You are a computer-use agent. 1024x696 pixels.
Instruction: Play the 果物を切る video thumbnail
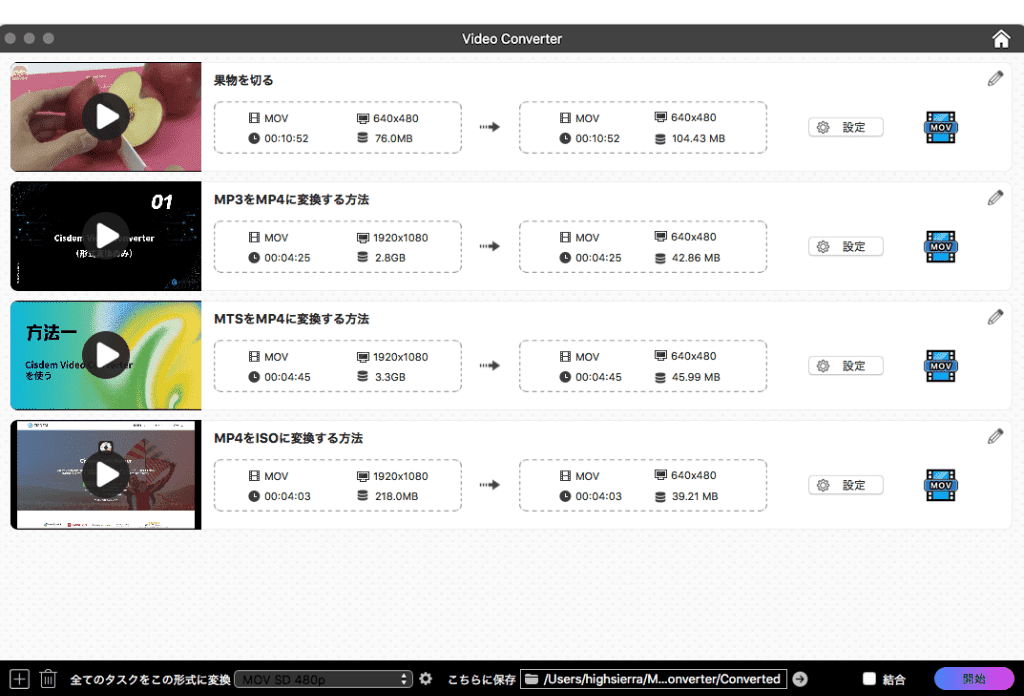pyautogui.click(x=106, y=117)
